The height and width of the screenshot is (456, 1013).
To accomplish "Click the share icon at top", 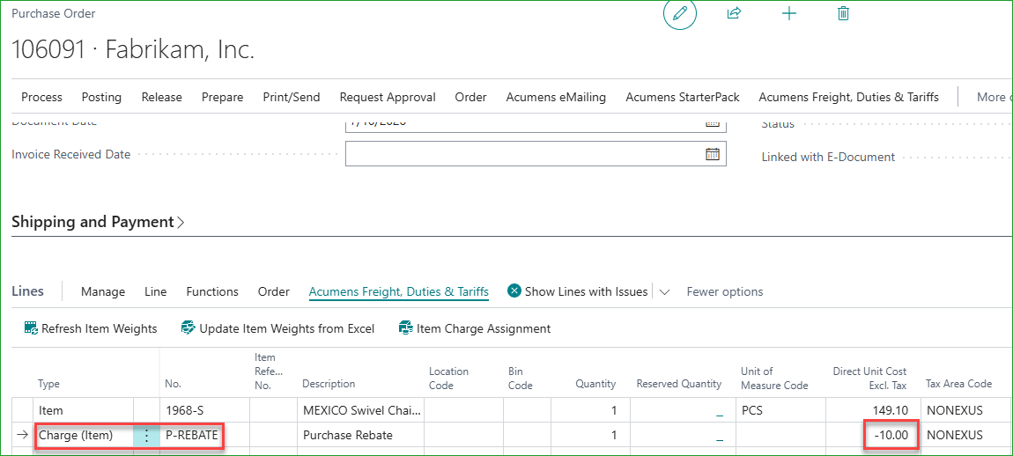I will tap(734, 14).
